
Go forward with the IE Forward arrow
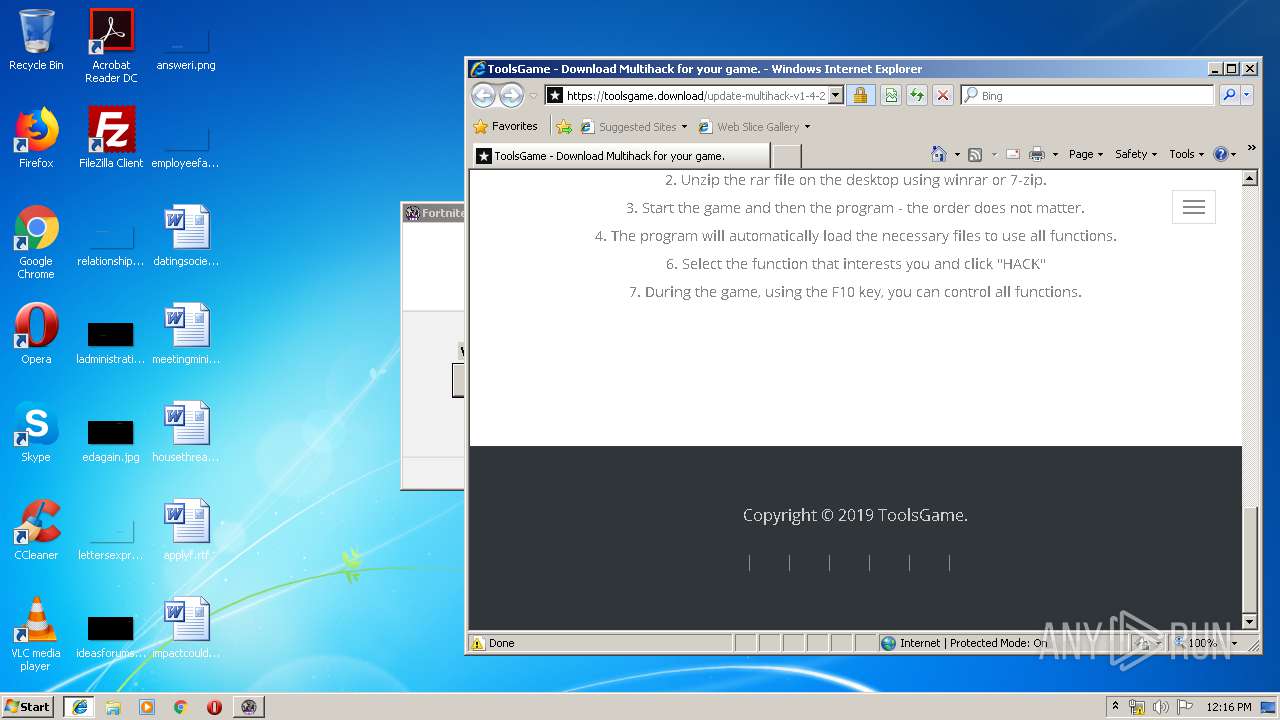pyautogui.click(x=511, y=96)
